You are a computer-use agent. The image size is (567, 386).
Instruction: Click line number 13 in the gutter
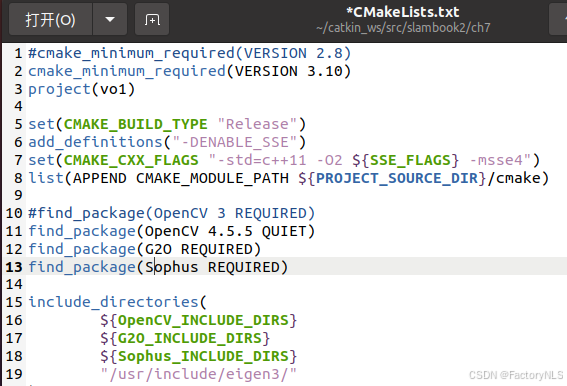[14, 267]
